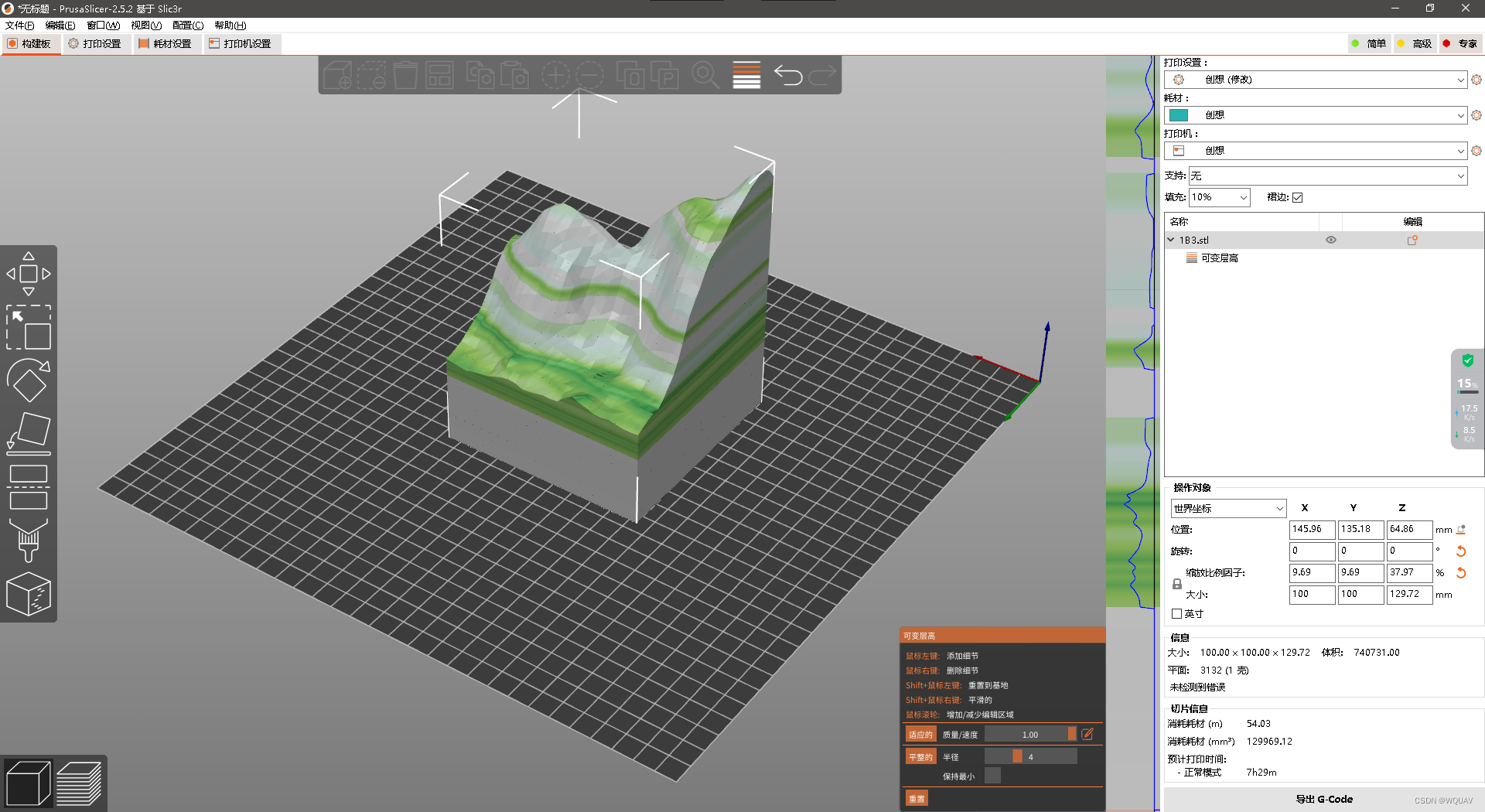1485x812 pixels.
Task: Open the supports (支持) dropdown
Action: (x=1327, y=176)
